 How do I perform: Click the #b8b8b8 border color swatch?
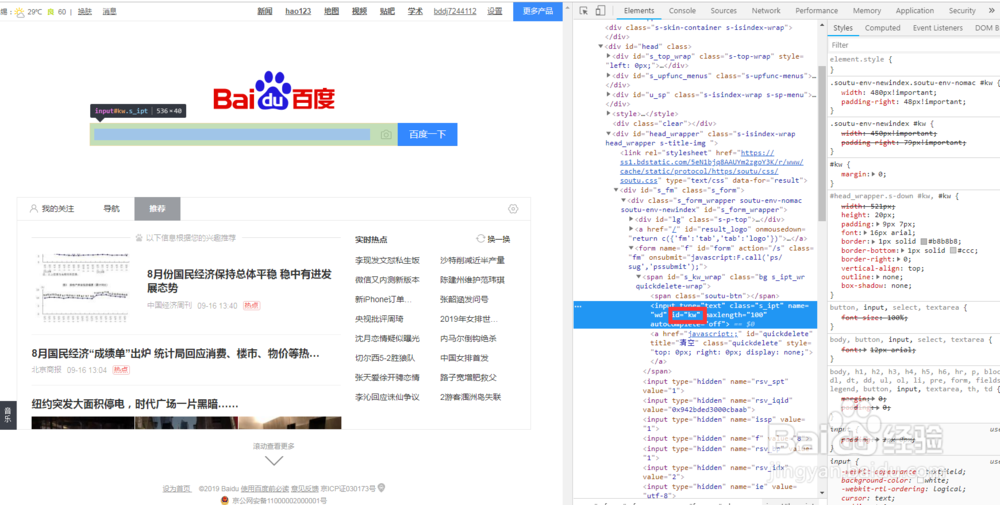tap(925, 242)
